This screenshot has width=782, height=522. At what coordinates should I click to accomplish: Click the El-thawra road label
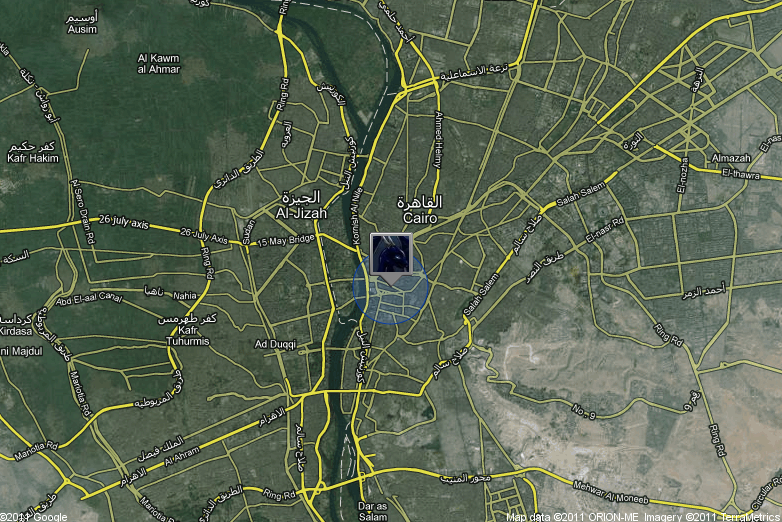pyautogui.click(x=740, y=173)
